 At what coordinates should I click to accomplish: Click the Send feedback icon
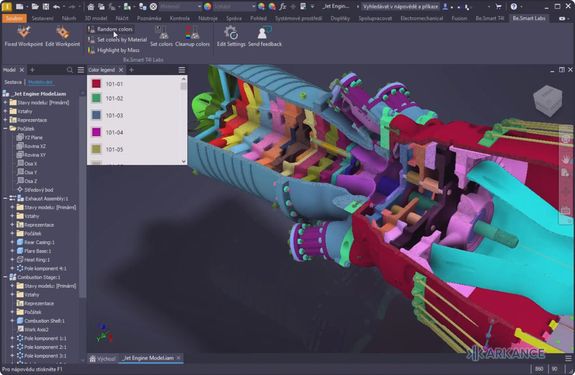point(264,33)
